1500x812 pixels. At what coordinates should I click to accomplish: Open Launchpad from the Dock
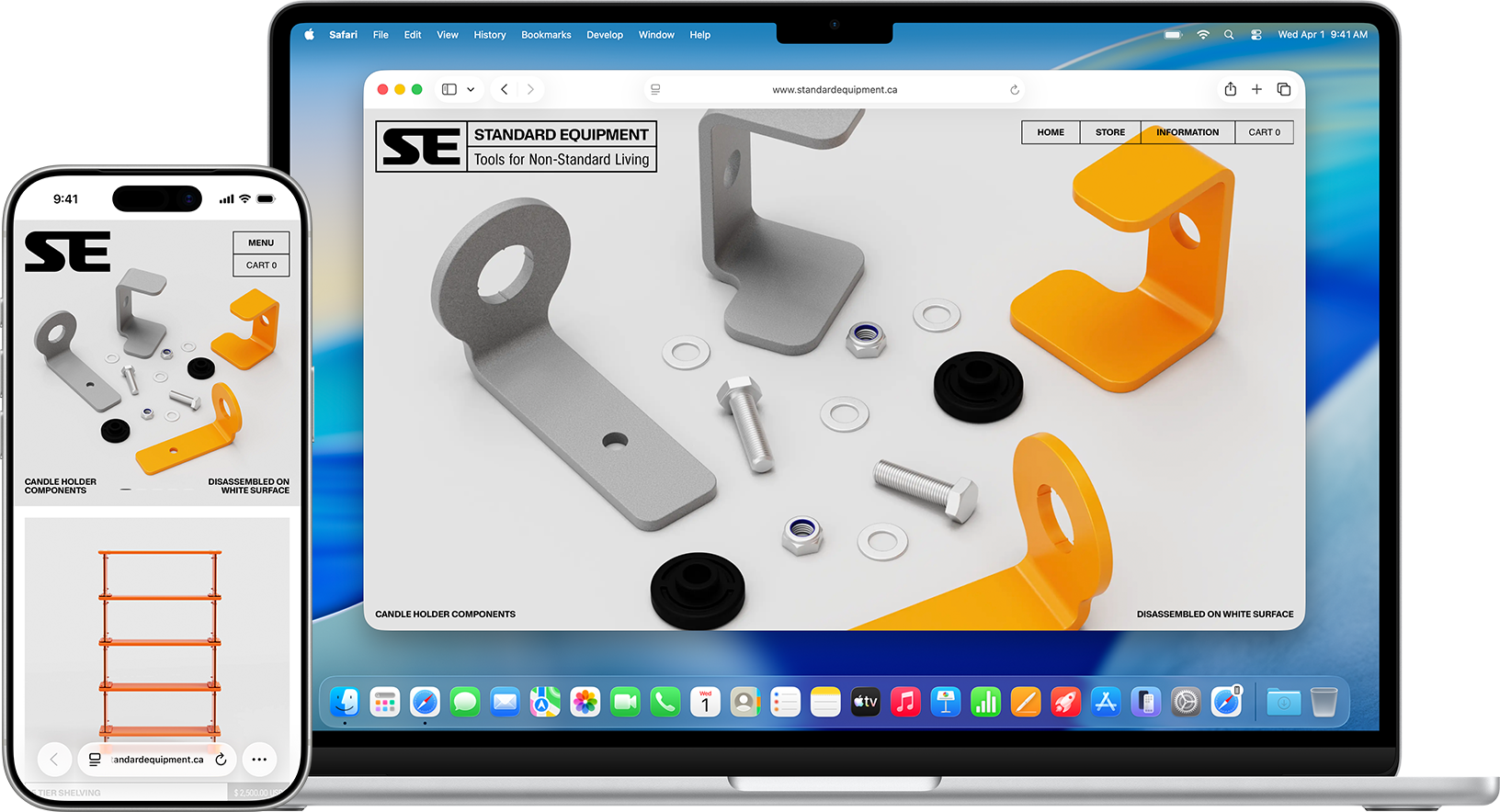point(385,703)
